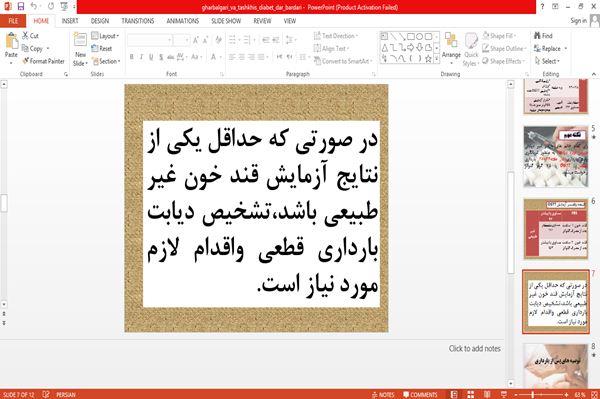
Task: Toggle the Notes pane in the status bar
Action: [x=383, y=395]
